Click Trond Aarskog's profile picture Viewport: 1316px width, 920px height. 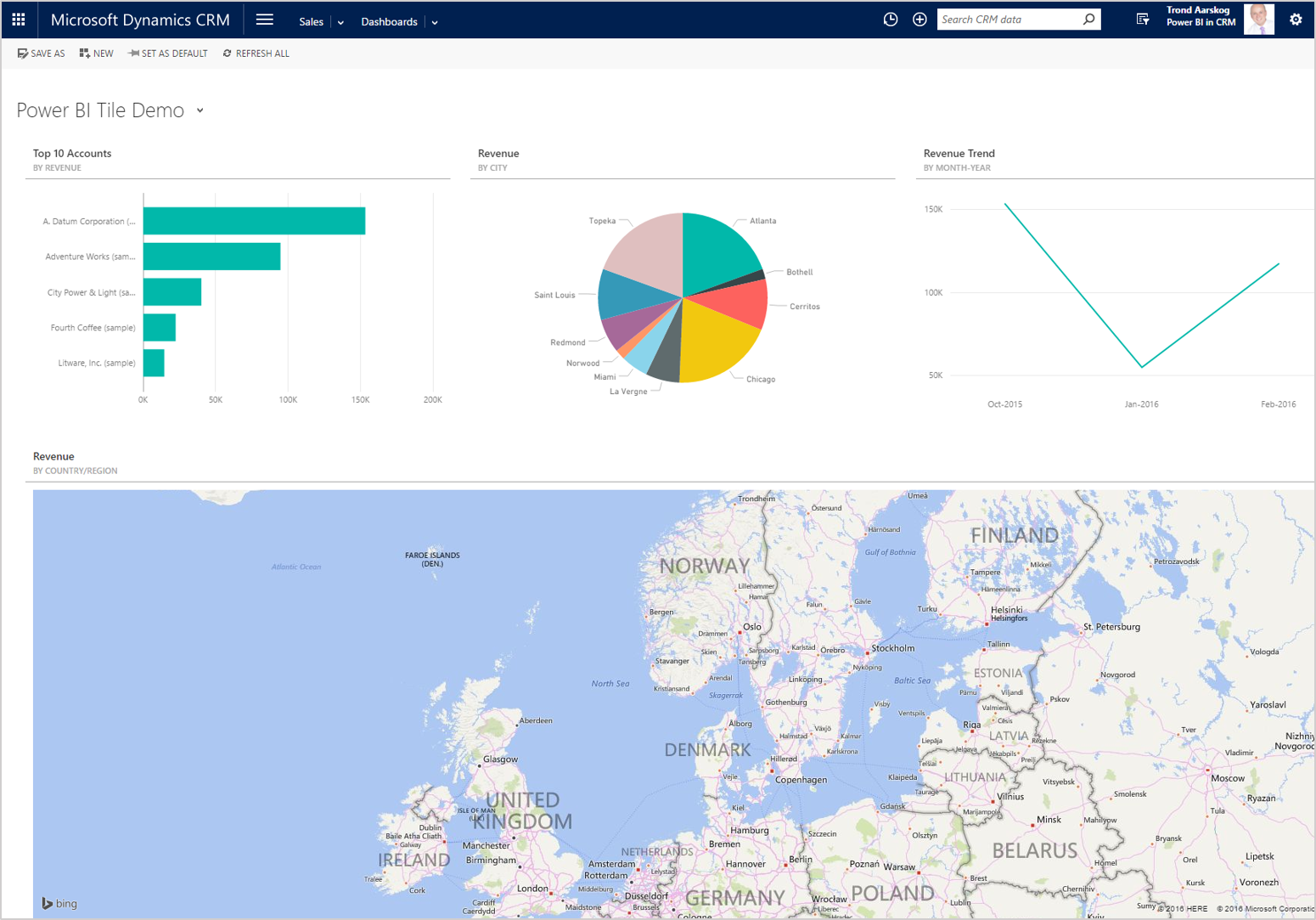1258,18
